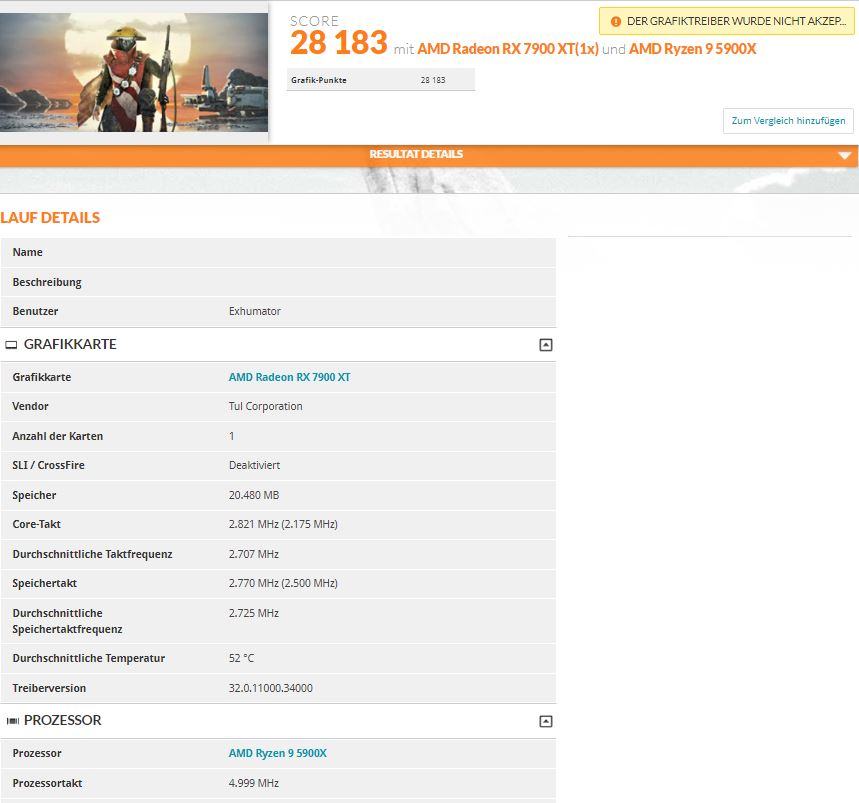Screen dimensions: 859x803
Task: Click the graphics card icon beside GRAFIKKARTE
Action: (11, 345)
